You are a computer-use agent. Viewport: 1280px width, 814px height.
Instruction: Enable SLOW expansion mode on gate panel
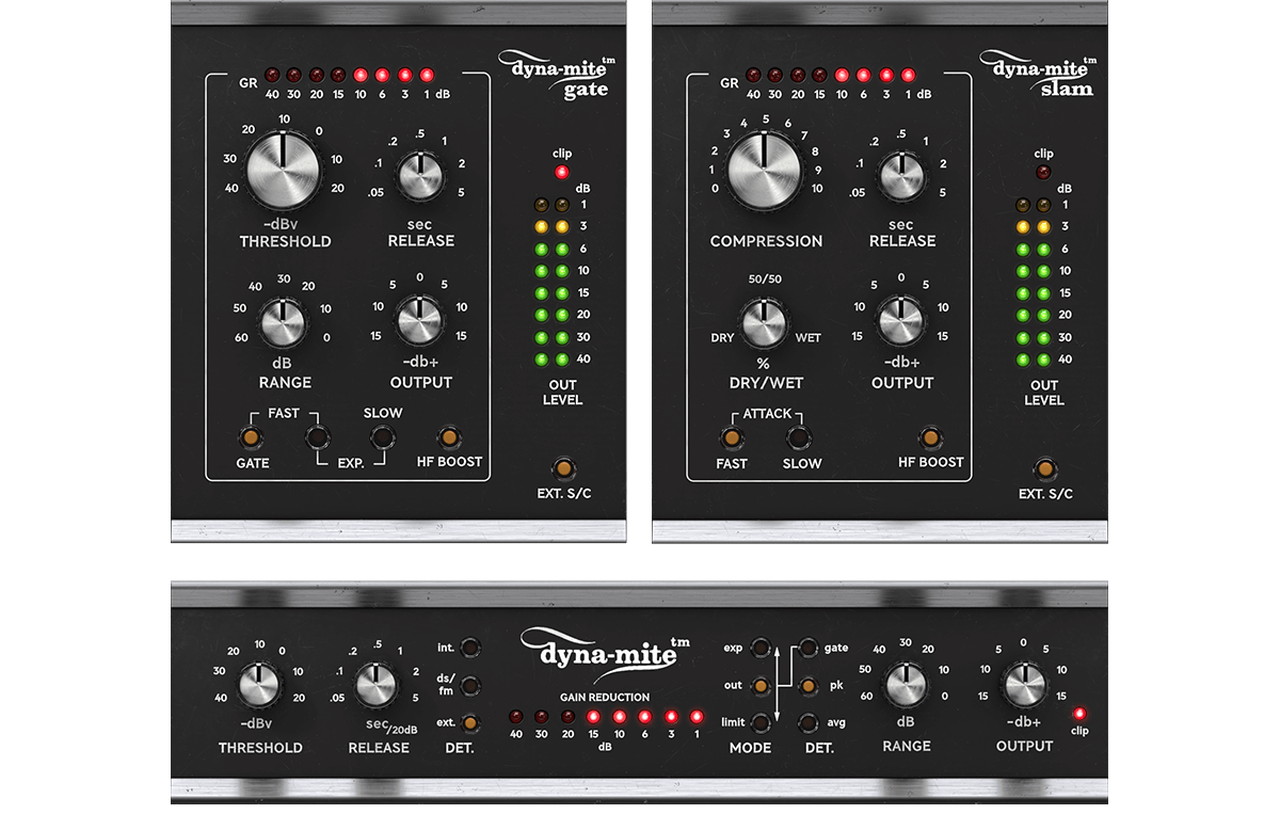(x=381, y=438)
